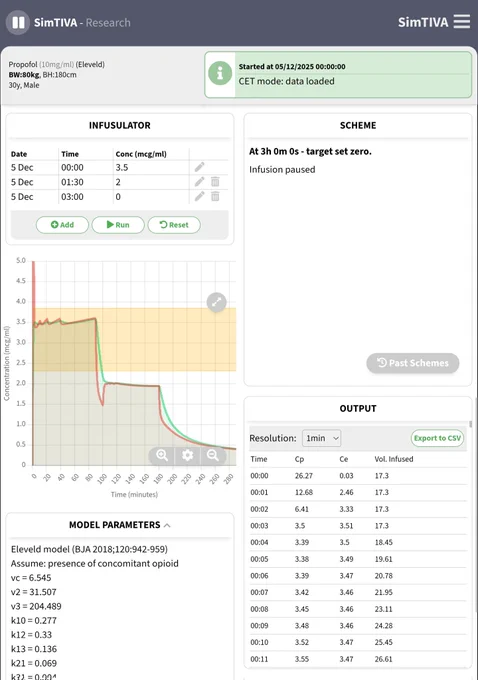Click Cp value 26.27

pyautogui.click(x=304, y=476)
